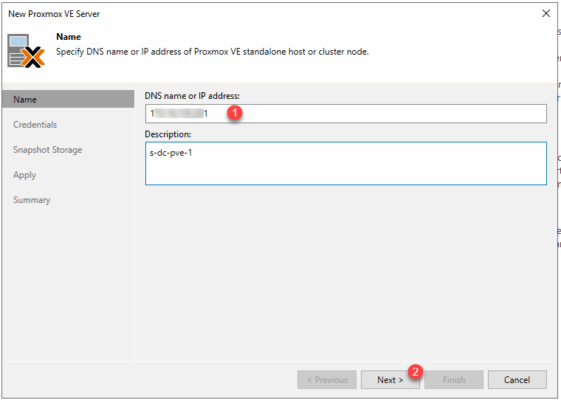Click the Proxmox VE server icon
This screenshot has width=561, height=400.
coord(26,50)
